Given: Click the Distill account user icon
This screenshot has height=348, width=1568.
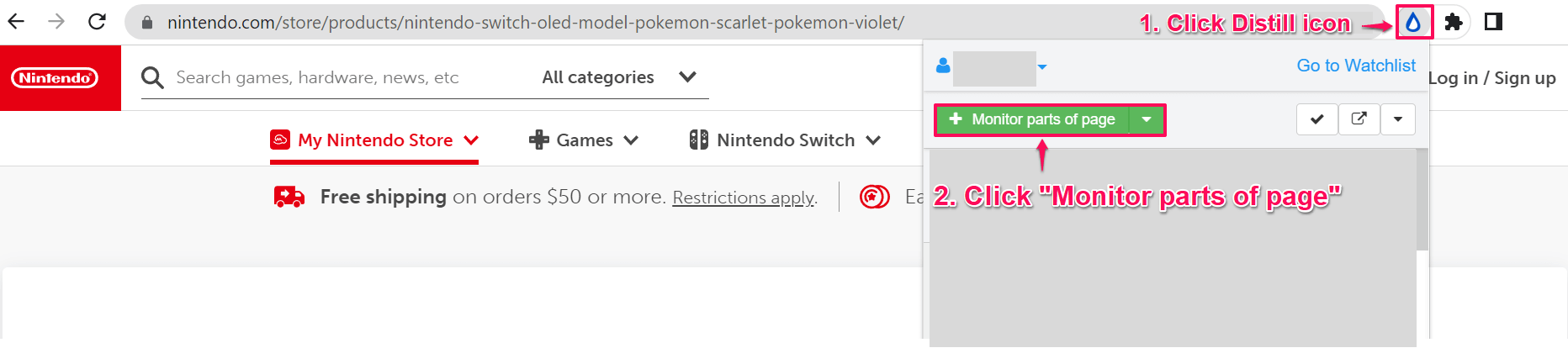Looking at the screenshot, I should (943, 66).
